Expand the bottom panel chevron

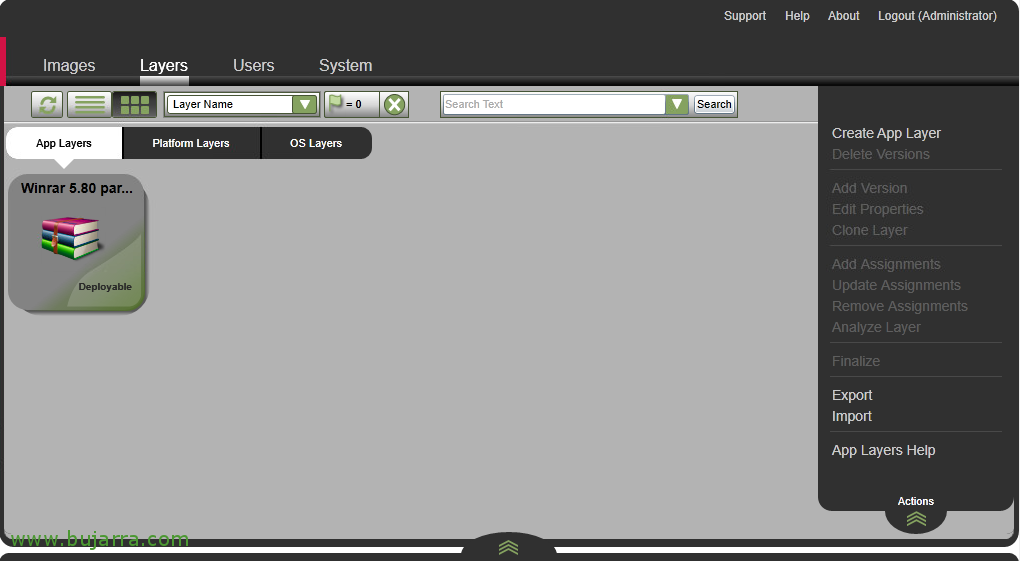click(509, 547)
